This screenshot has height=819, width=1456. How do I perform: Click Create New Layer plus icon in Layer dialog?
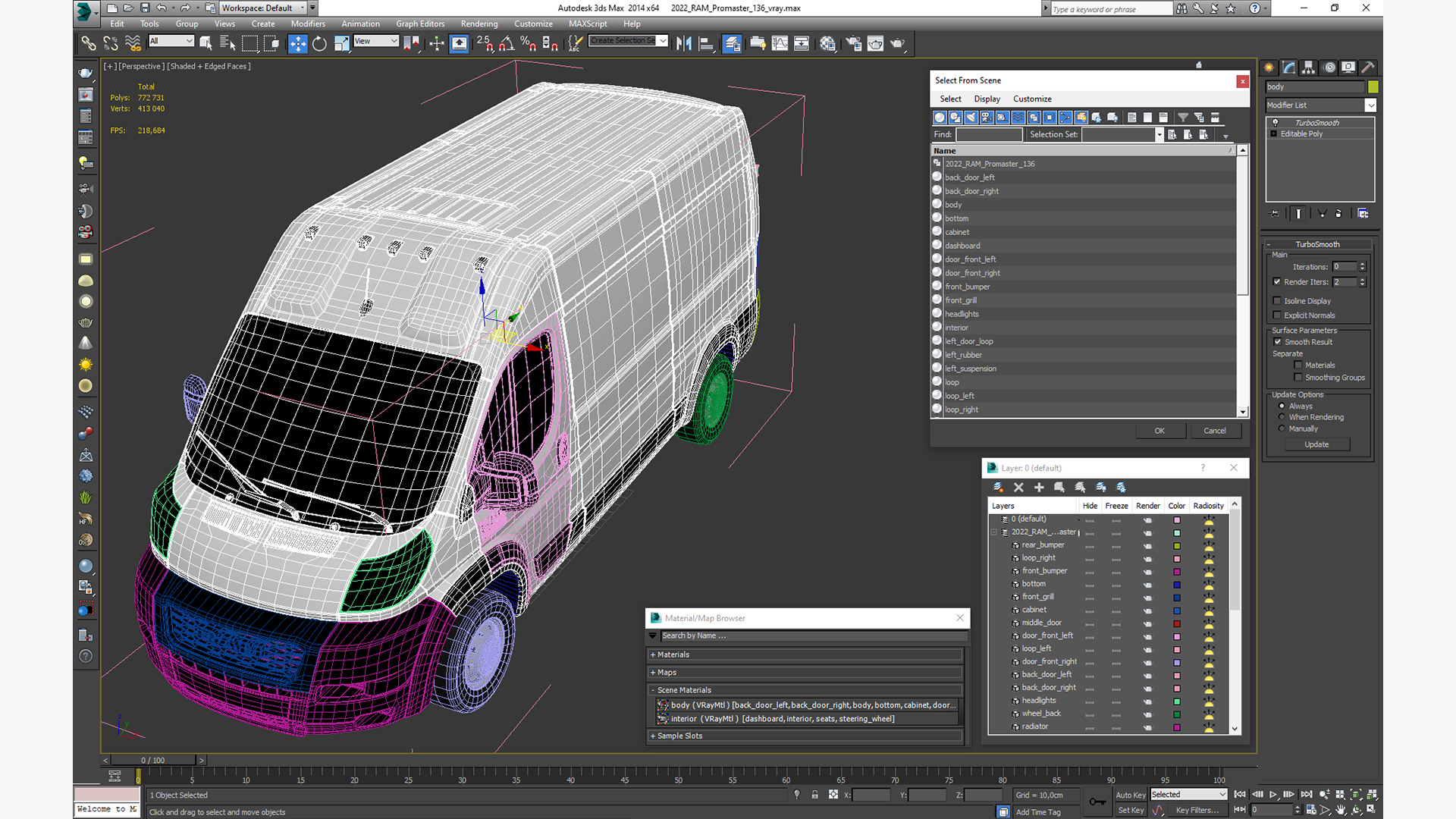[x=1039, y=488]
